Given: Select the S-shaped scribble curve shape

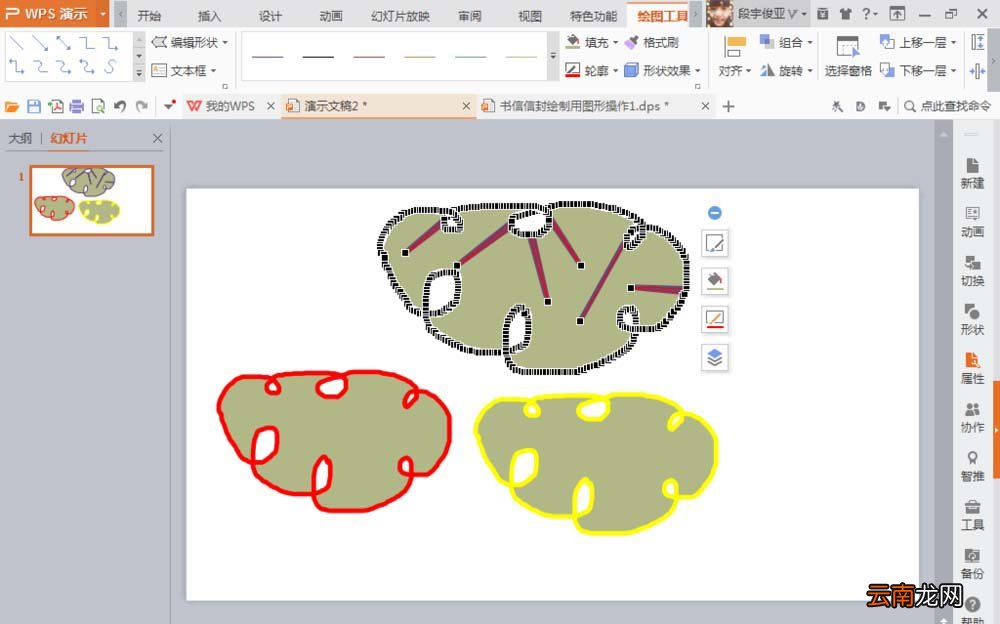Looking at the screenshot, I should click(110, 66).
